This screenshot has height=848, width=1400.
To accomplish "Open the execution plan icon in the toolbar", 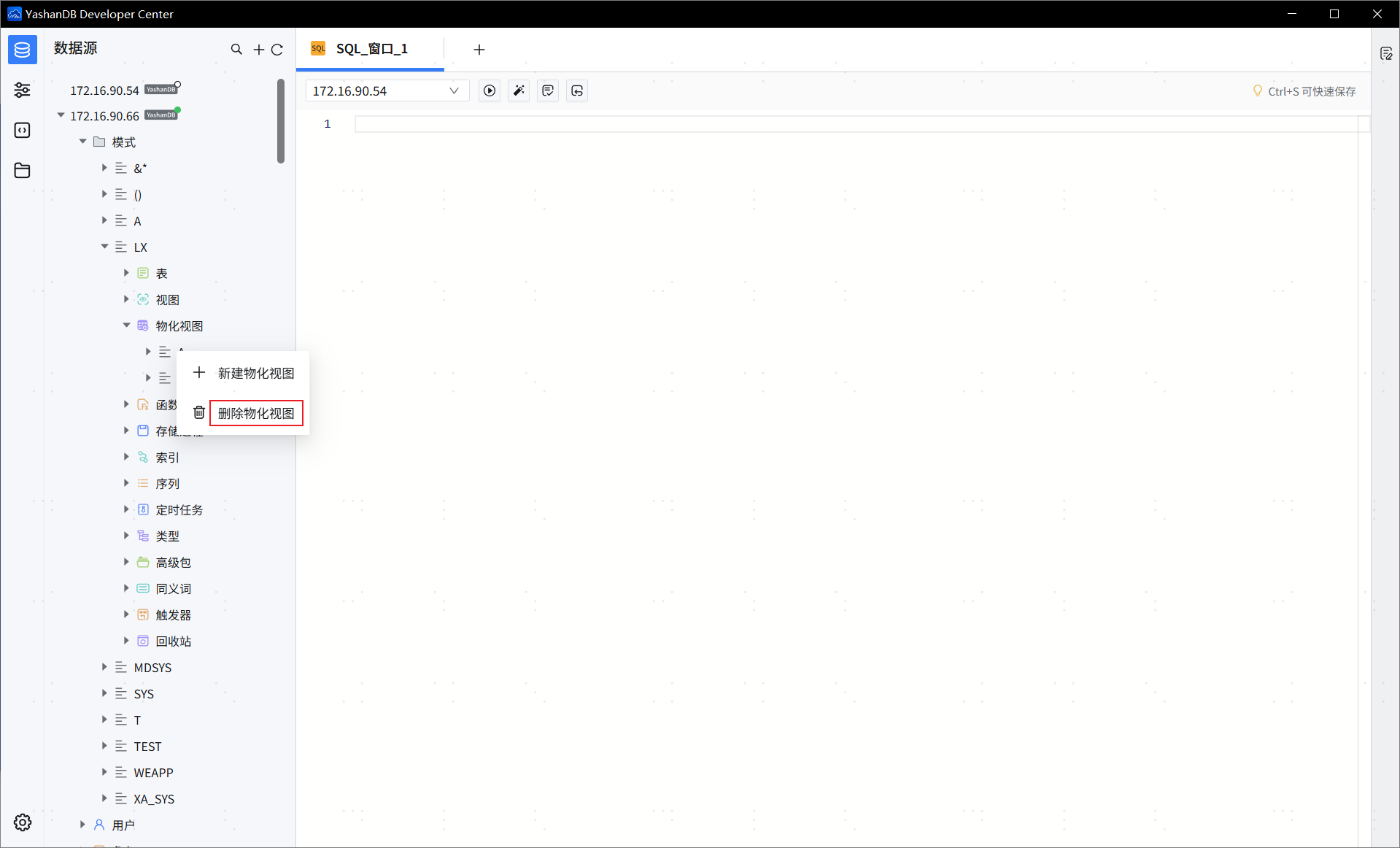I will click(x=576, y=90).
